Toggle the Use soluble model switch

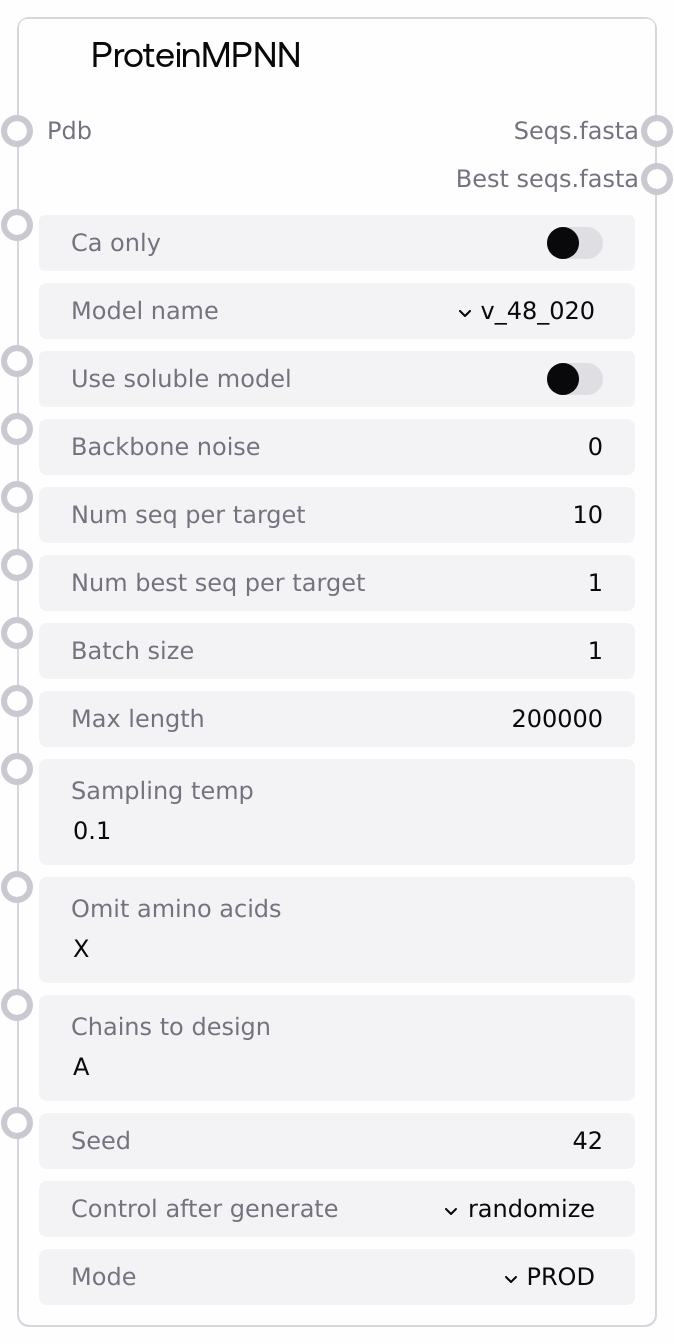[x=574, y=379]
